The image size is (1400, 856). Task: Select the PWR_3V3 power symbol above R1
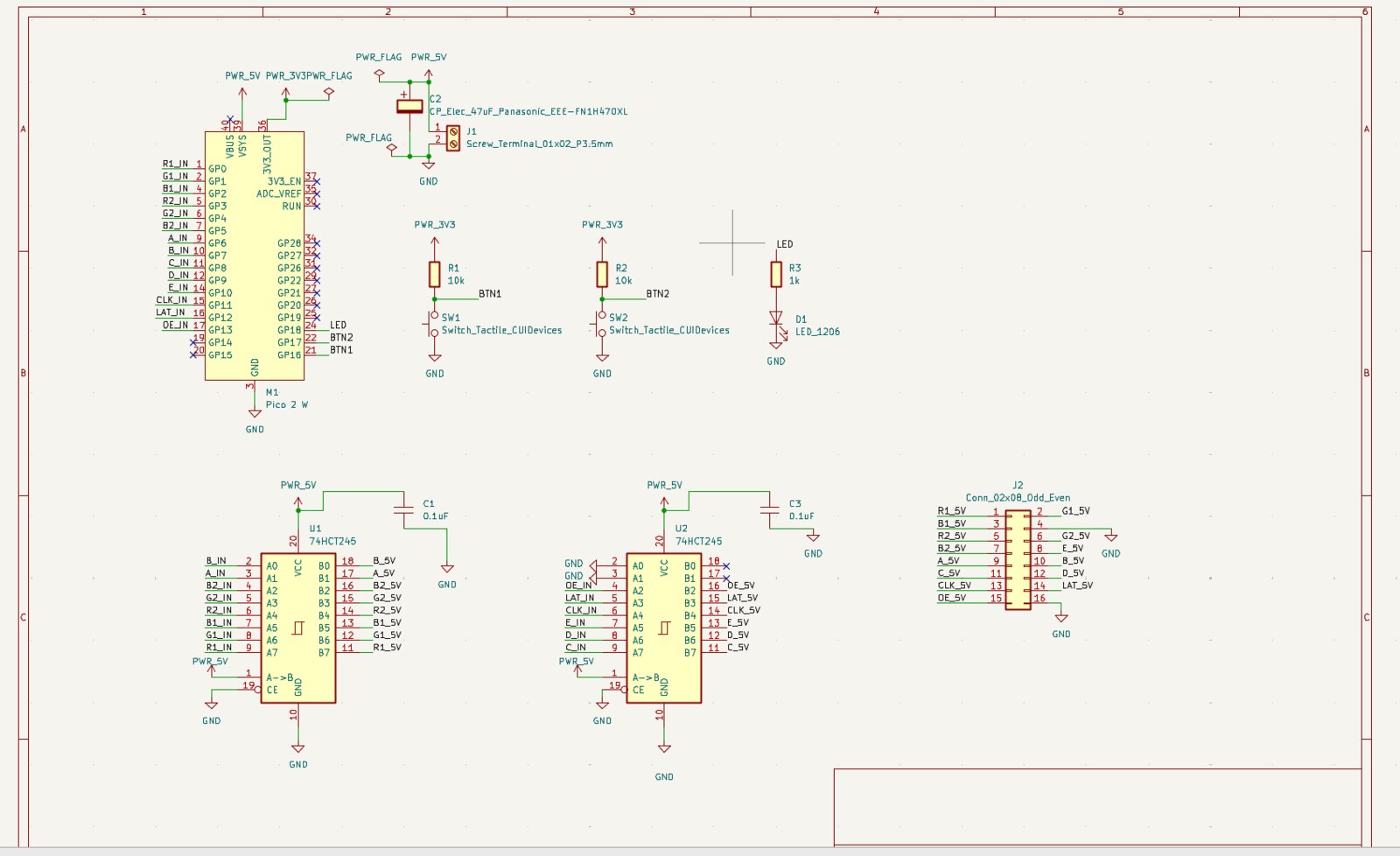[434, 242]
